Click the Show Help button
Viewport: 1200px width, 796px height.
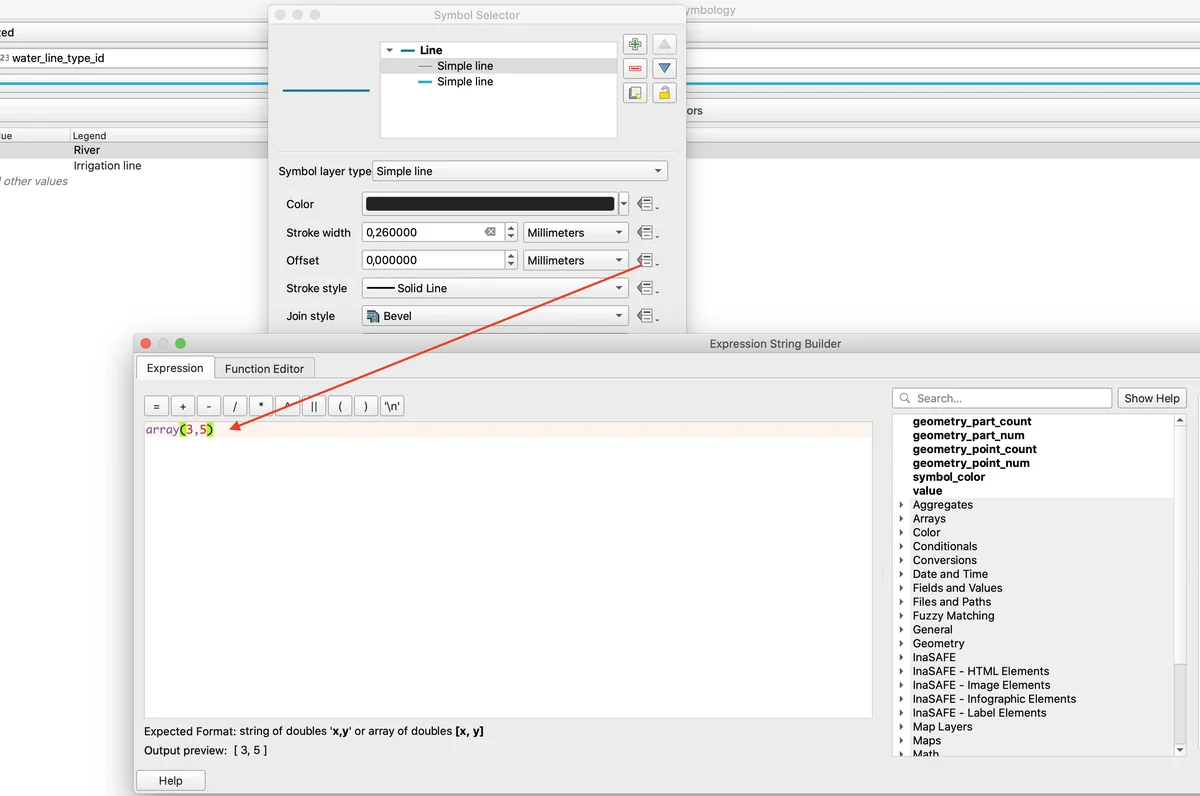1151,398
